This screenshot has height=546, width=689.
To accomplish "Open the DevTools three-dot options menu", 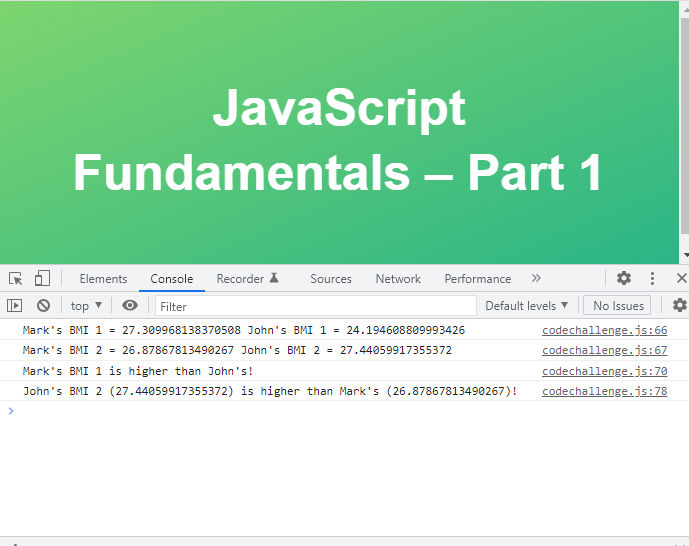I will (x=652, y=278).
